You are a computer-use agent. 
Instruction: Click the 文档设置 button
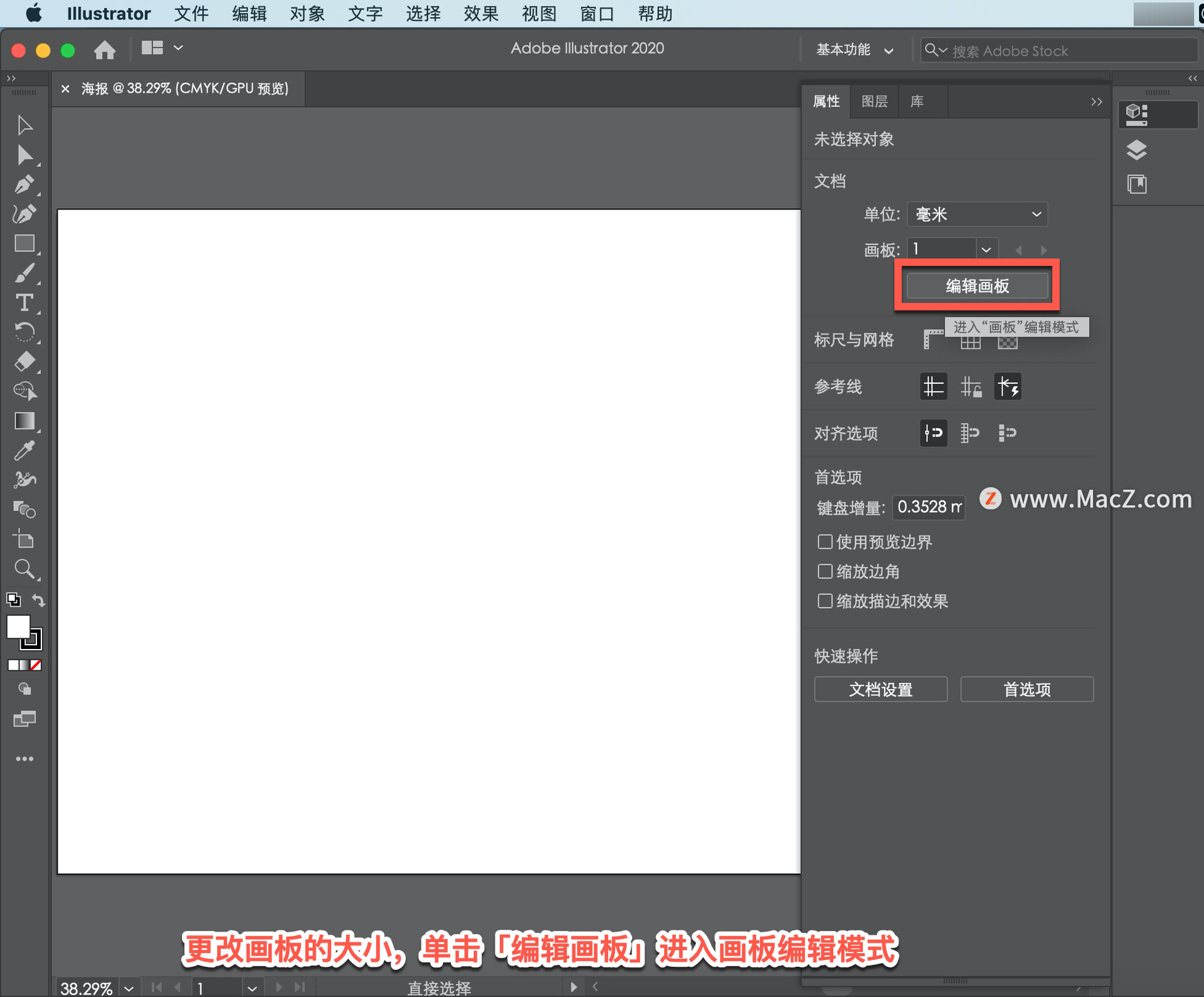pos(880,690)
